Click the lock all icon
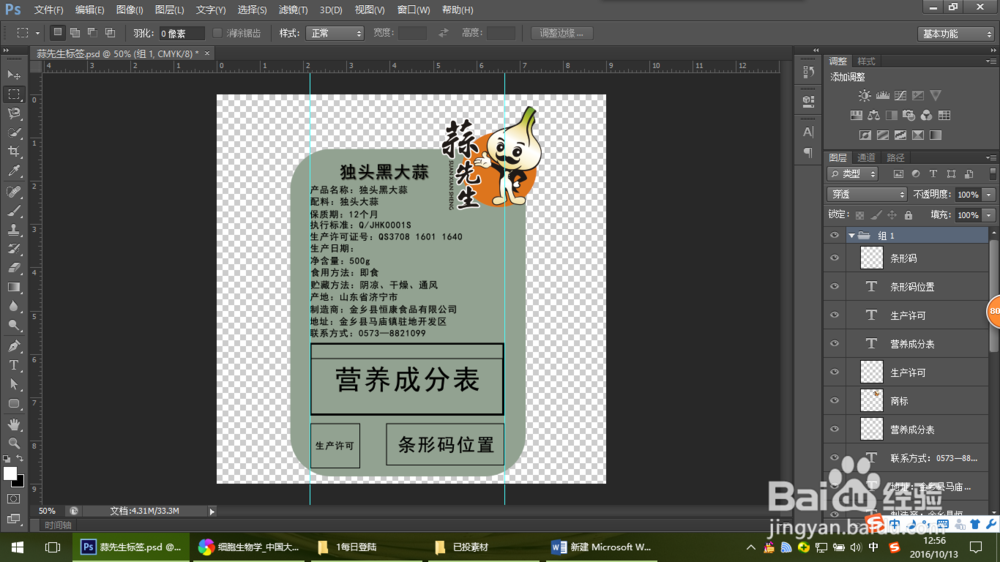The height and width of the screenshot is (562, 1000). 908,215
